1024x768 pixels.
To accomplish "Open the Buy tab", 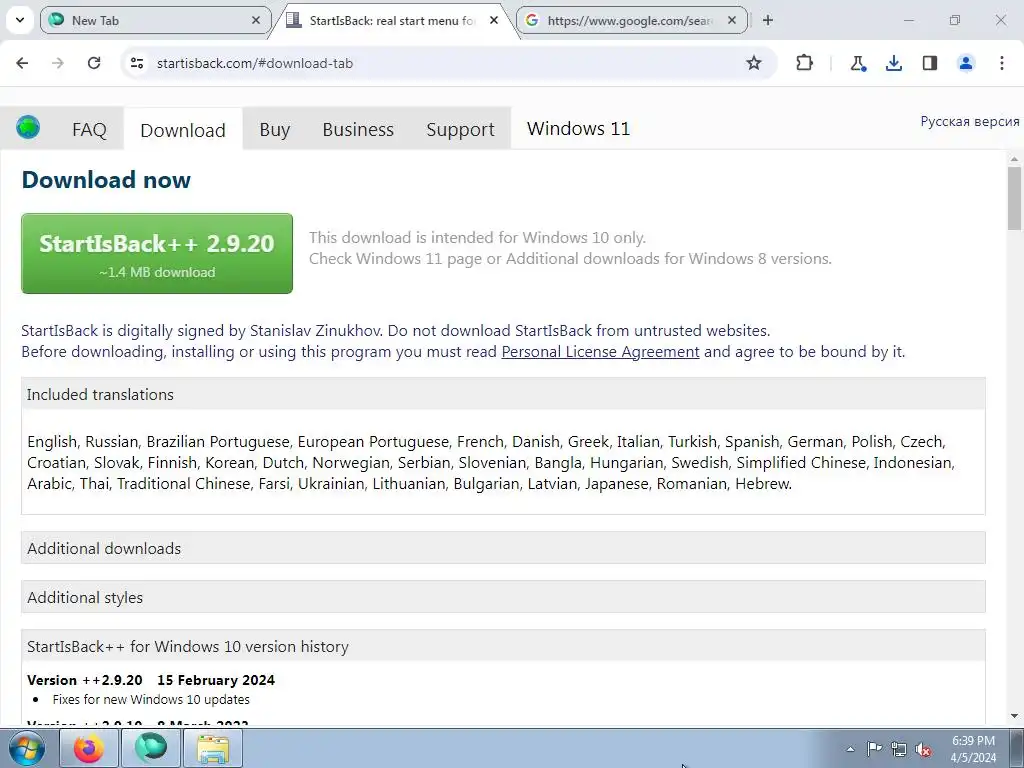I will (x=274, y=129).
